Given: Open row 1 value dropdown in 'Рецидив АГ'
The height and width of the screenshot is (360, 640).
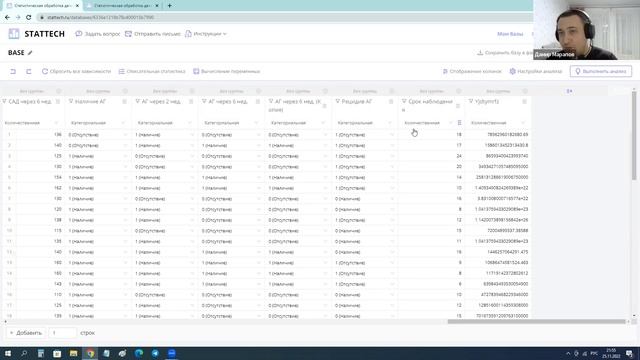Looking at the screenshot, I should 392,135.
